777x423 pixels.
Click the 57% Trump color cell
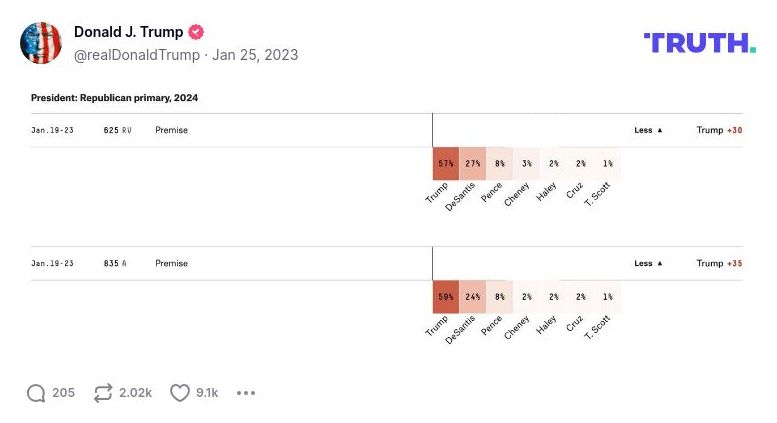coord(445,163)
